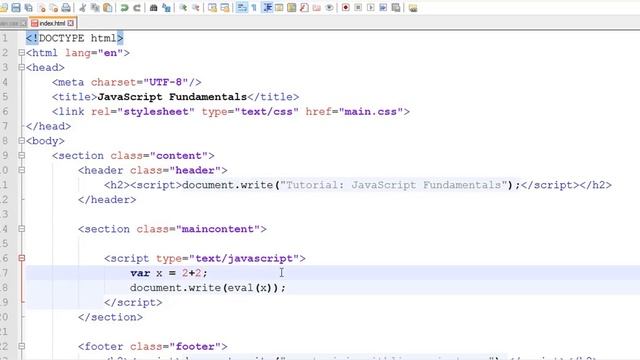Open the Function List panel icon
Image resolution: width=640 pixels, height=360 pixels.
point(304,7)
